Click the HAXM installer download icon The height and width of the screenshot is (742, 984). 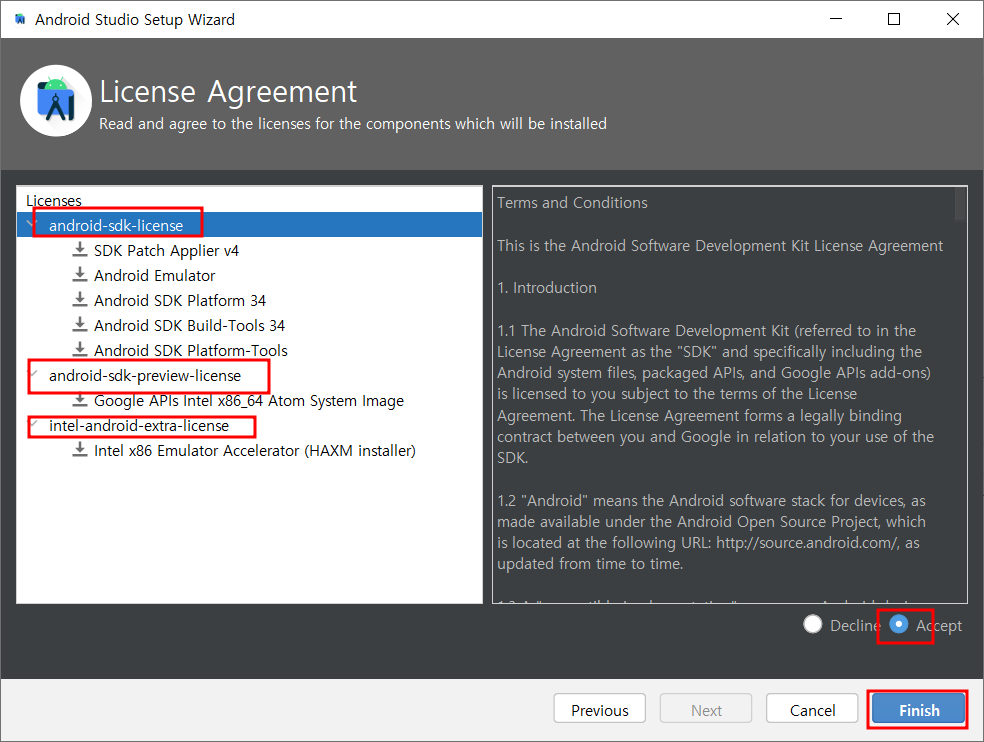80,450
